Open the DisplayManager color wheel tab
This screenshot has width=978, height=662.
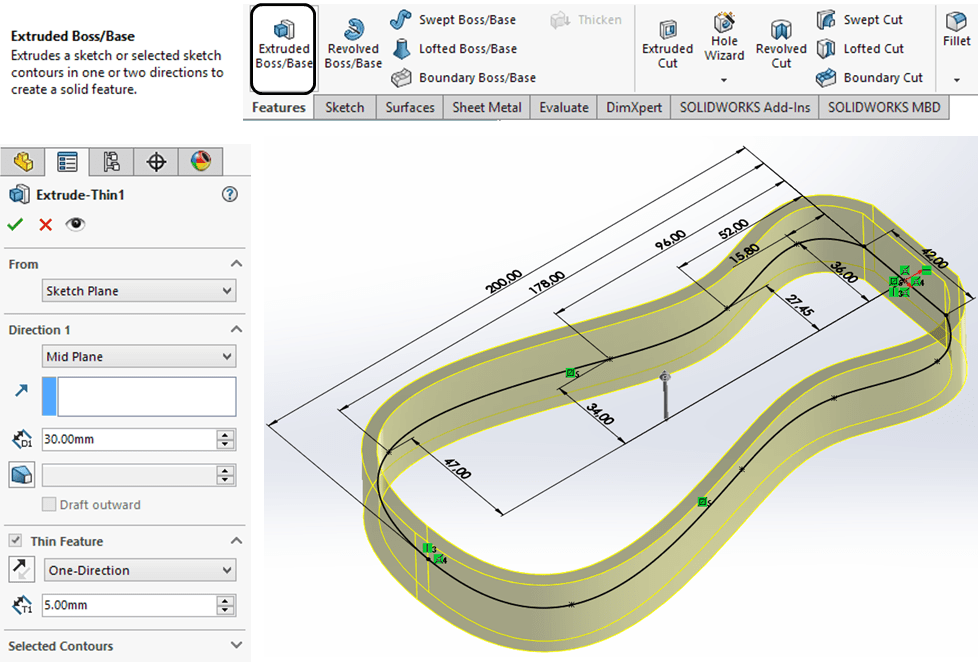click(x=200, y=162)
